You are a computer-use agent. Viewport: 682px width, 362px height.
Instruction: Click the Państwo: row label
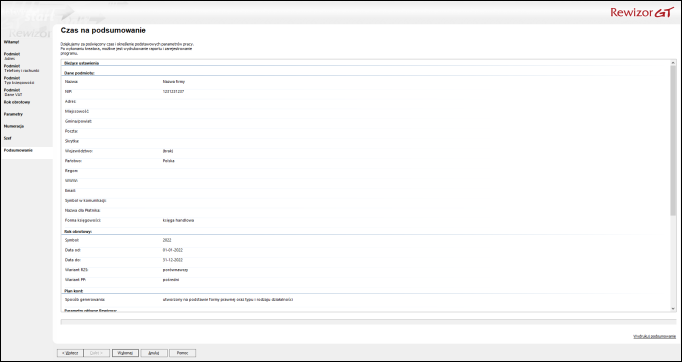(x=73, y=161)
